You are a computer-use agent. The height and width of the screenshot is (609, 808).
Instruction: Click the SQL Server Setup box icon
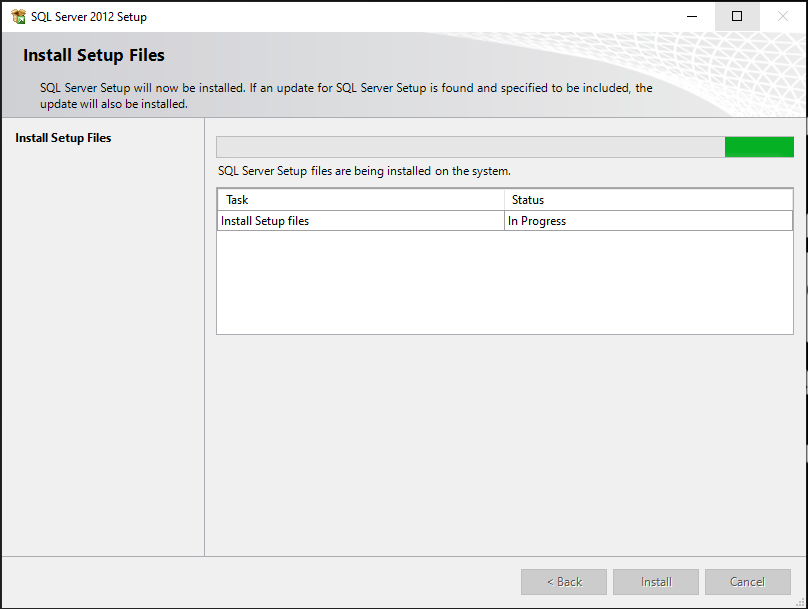(x=18, y=16)
